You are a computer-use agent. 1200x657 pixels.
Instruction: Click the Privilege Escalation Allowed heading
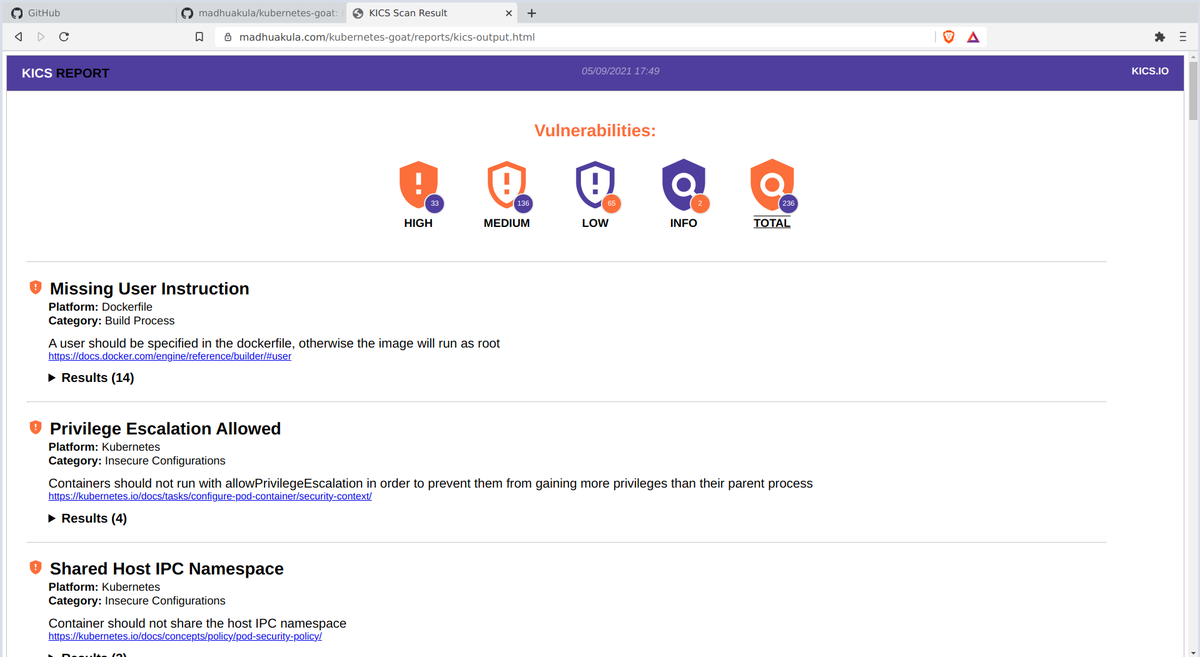point(165,428)
